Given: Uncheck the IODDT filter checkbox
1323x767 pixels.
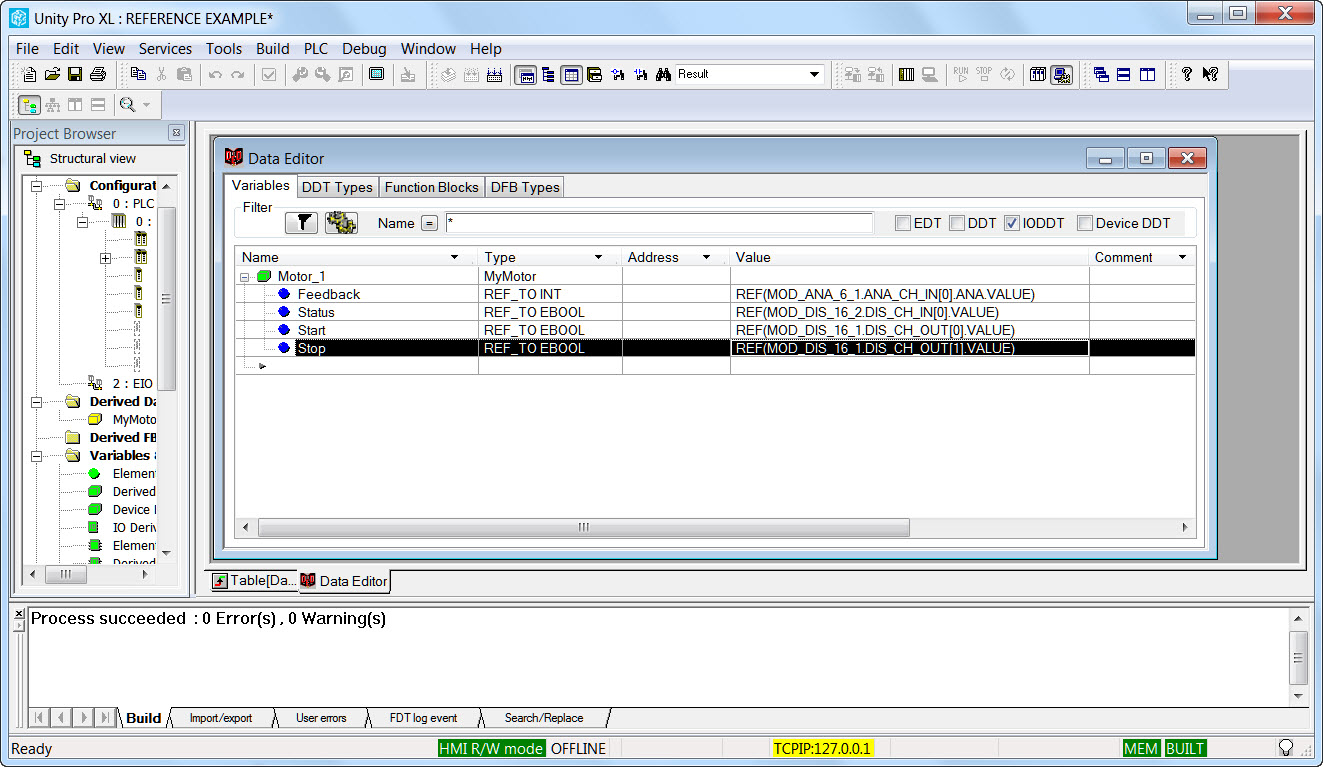Looking at the screenshot, I should click(1012, 223).
